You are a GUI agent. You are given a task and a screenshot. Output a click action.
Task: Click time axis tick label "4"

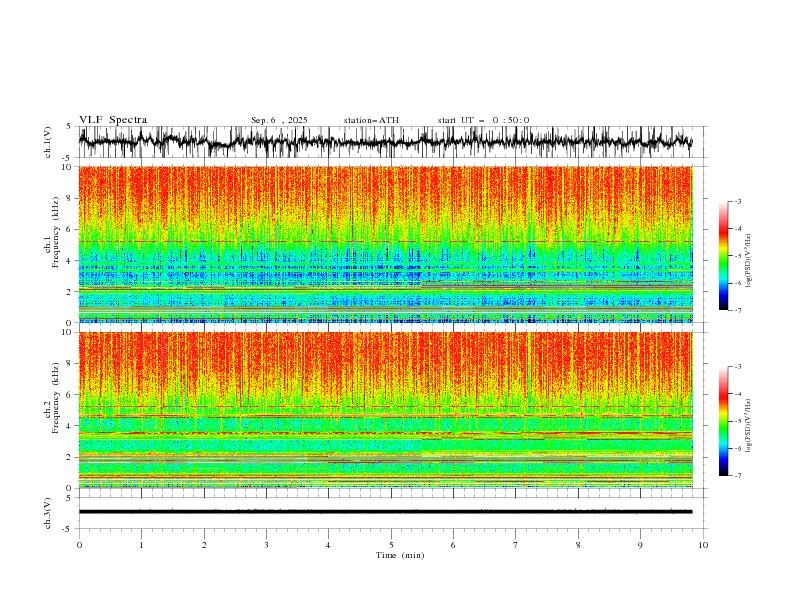pos(329,545)
